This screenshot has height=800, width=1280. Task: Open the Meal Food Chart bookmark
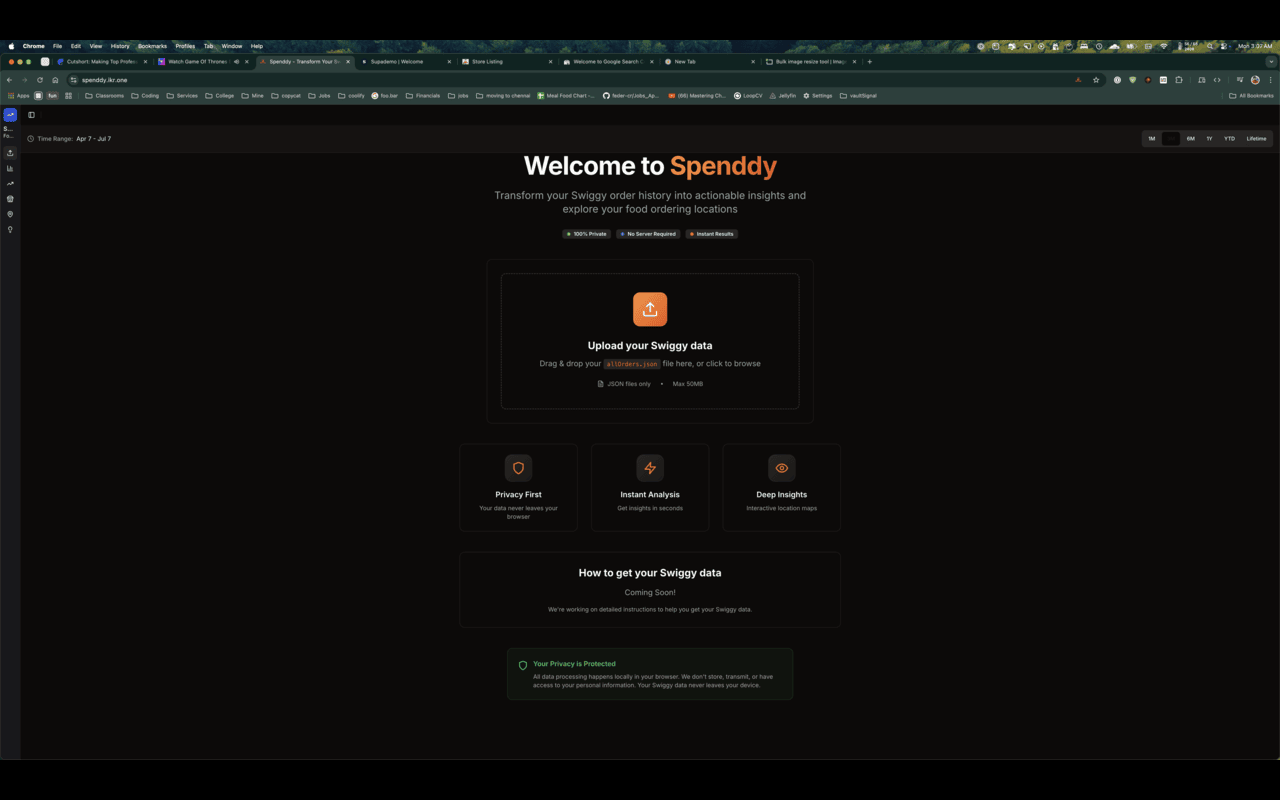click(566, 96)
